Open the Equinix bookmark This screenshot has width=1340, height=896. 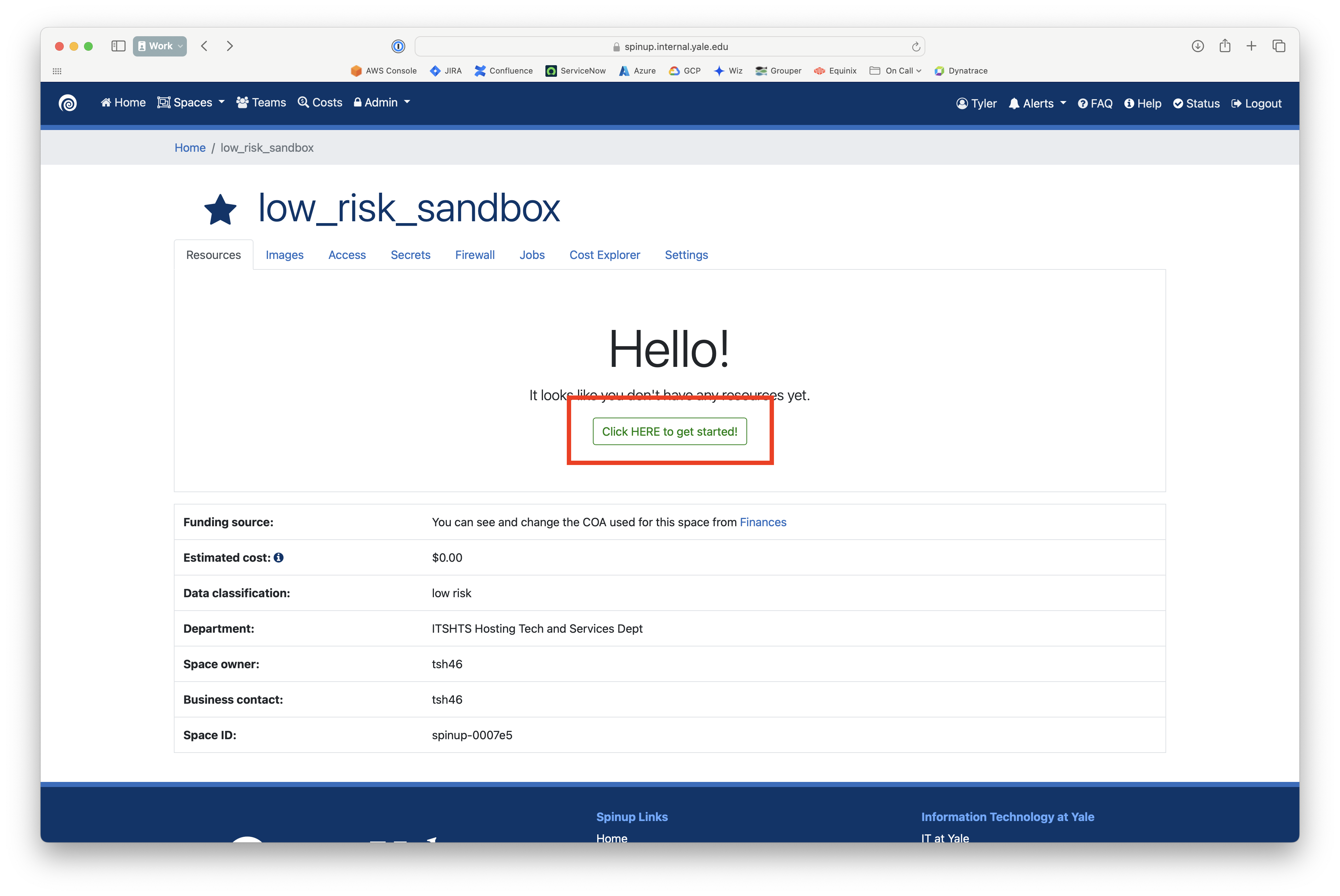pyautogui.click(x=836, y=71)
